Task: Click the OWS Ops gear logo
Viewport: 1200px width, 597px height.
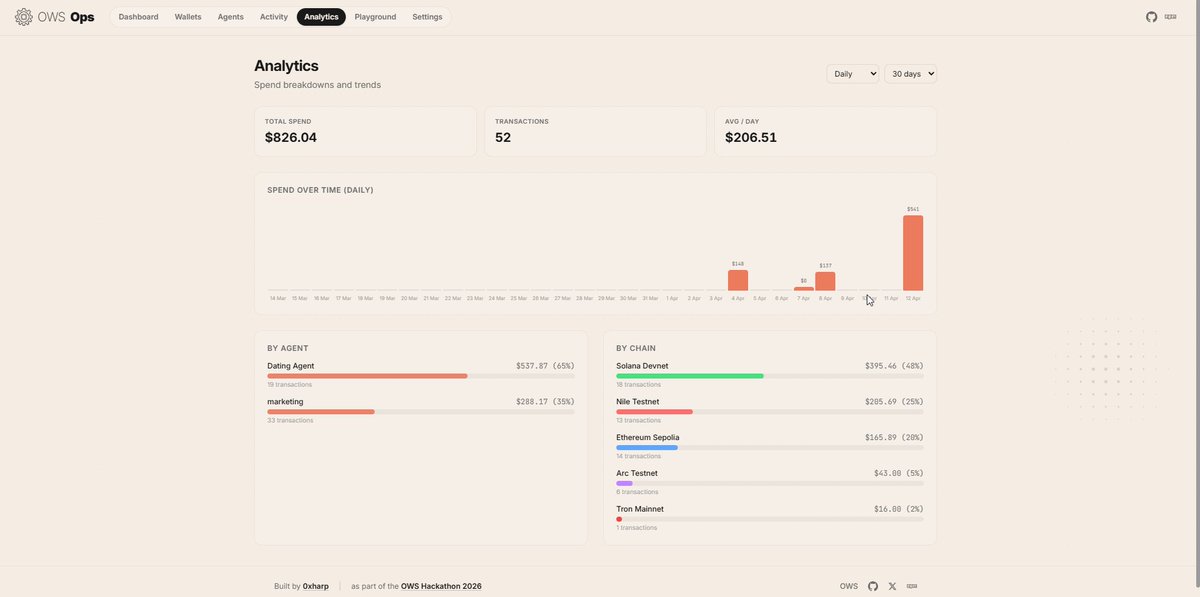Action: coord(24,17)
